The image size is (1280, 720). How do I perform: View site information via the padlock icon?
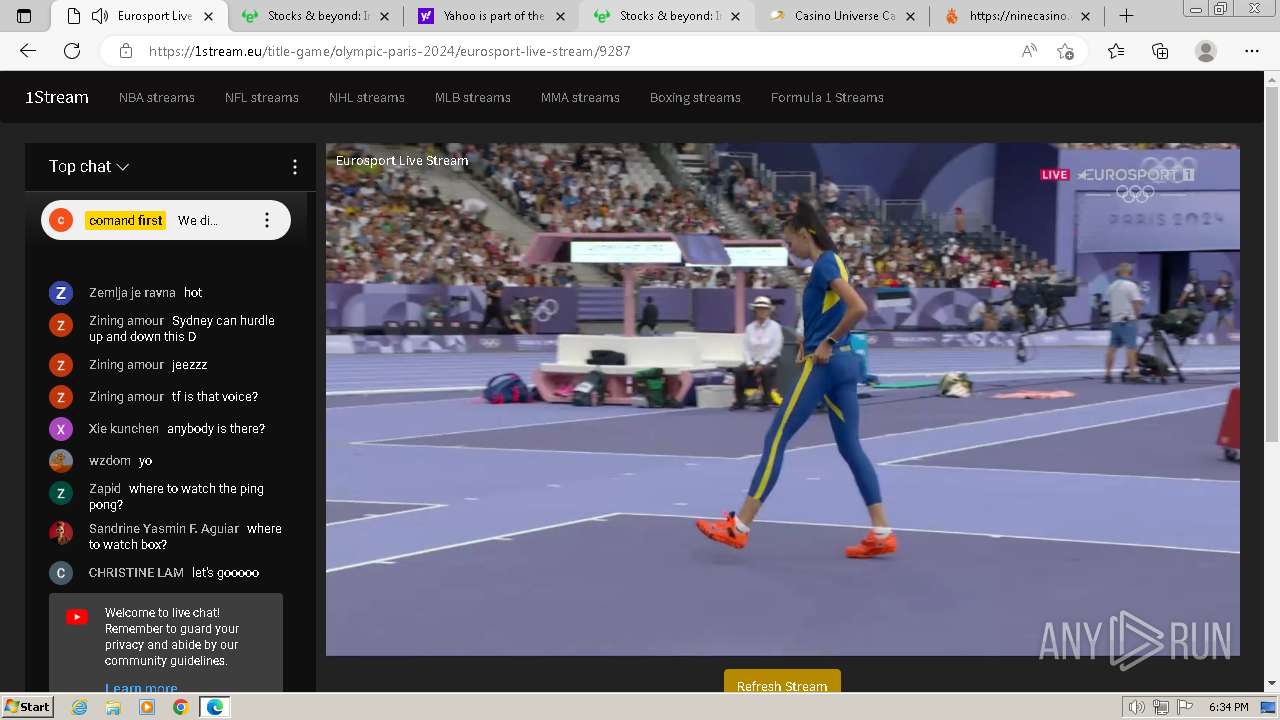pos(126,51)
